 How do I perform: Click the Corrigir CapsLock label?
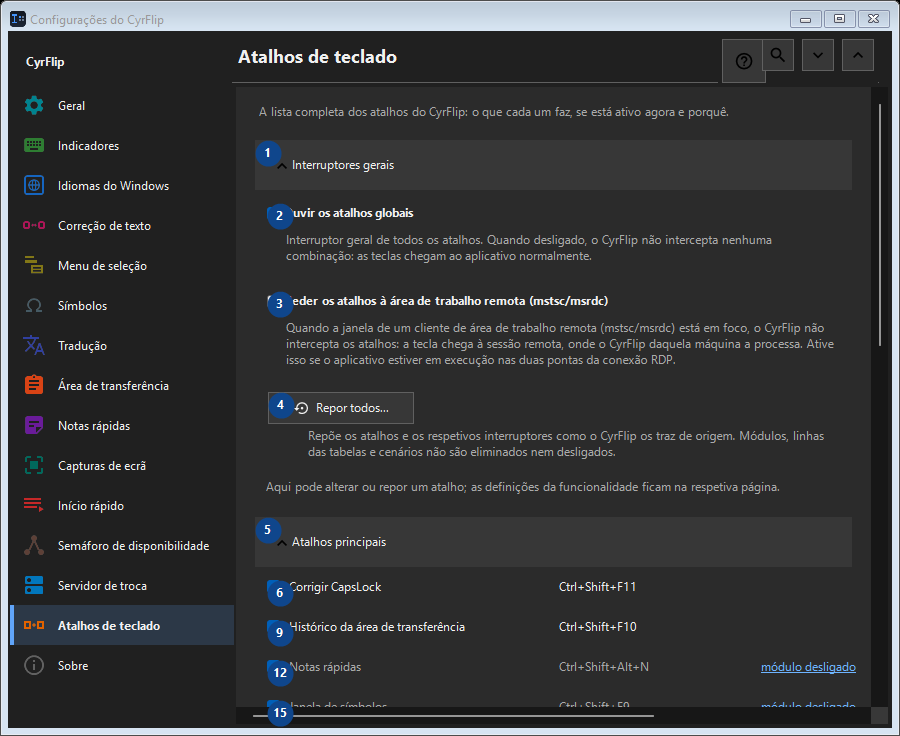[336, 587]
